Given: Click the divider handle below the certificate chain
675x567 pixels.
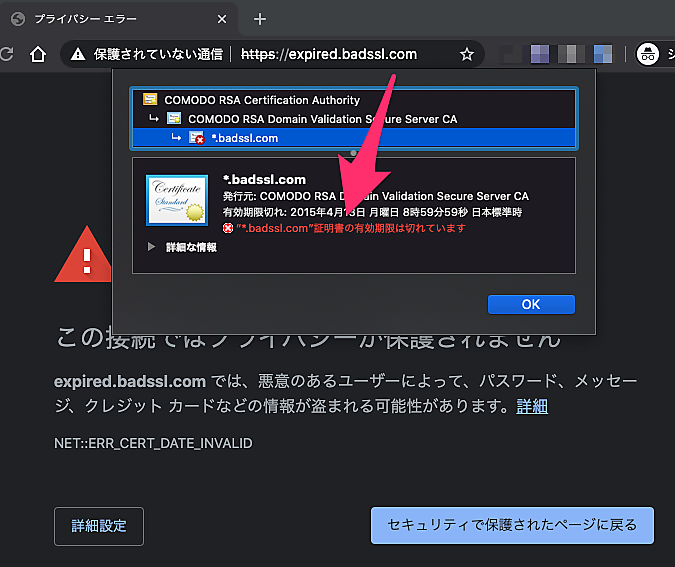Looking at the screenshot, I should (353, 153).
